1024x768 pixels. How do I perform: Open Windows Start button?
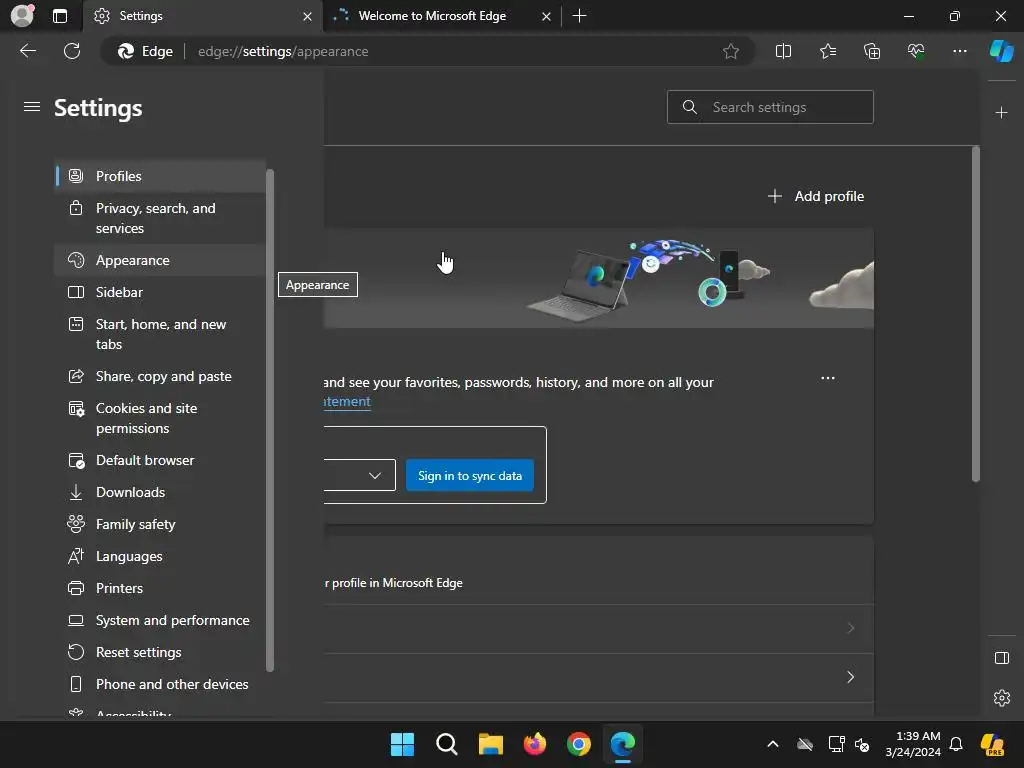(402, 744)
